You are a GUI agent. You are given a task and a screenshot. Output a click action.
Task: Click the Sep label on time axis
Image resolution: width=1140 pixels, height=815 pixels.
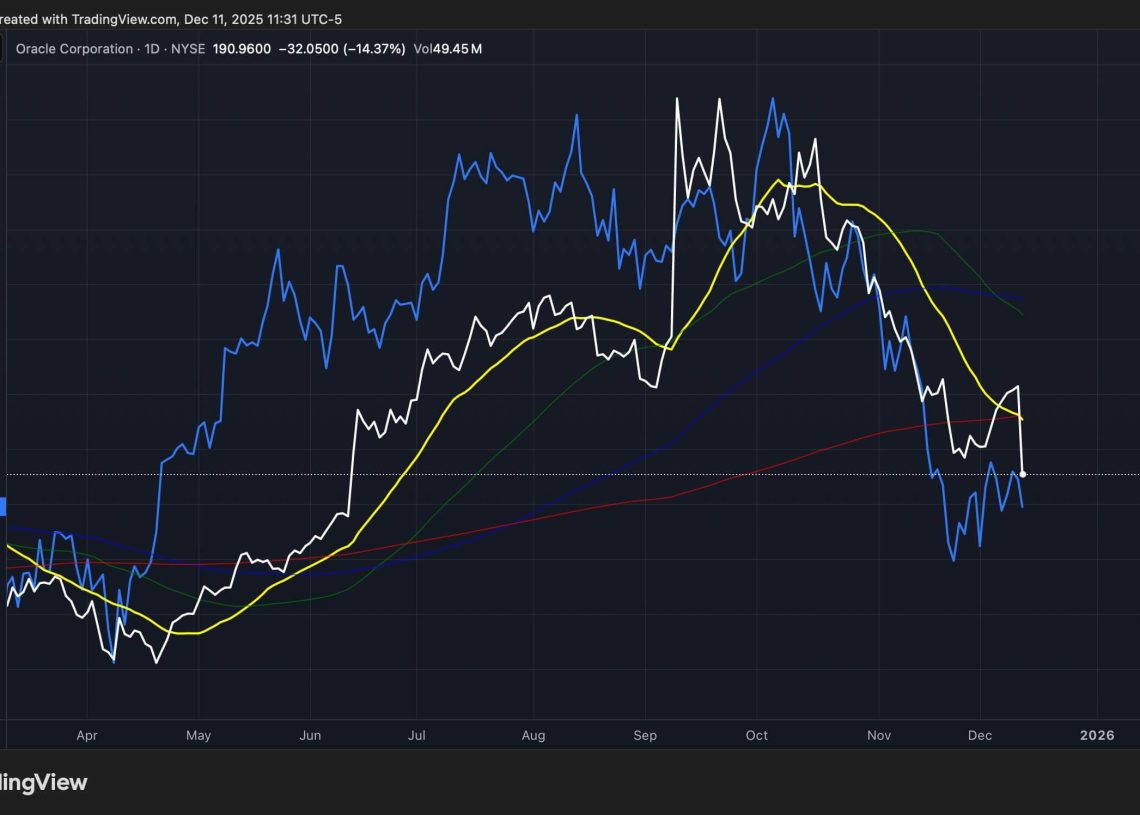tap(645, 736)
